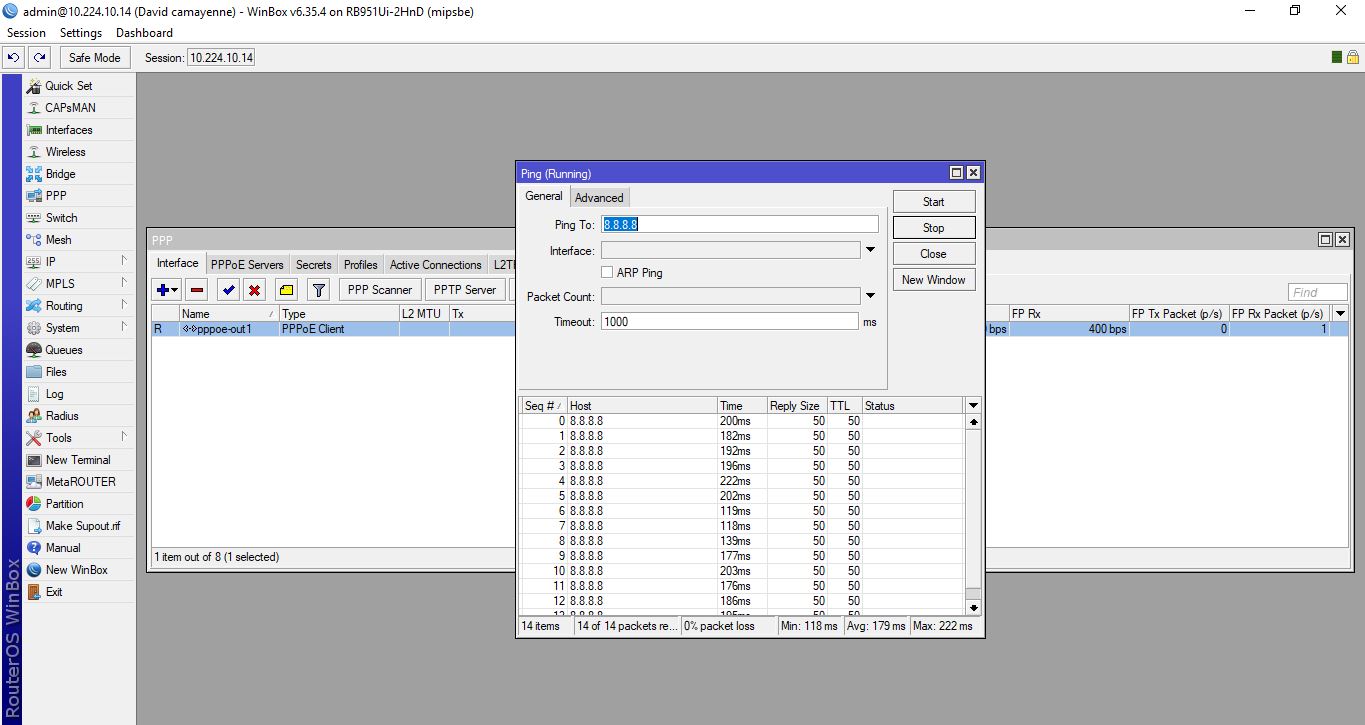Open a New Terminal

pos(78,460)
